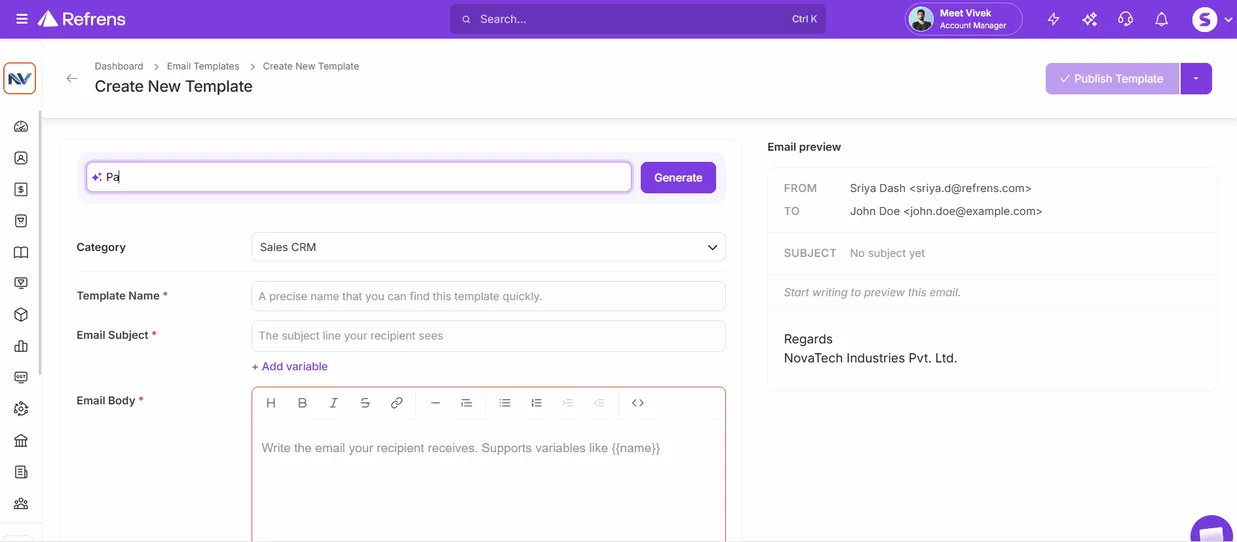The width and height of the screenshot is (1237, 542).
Task: Click Publish Template button
Action: click(x=1112, y=79)
